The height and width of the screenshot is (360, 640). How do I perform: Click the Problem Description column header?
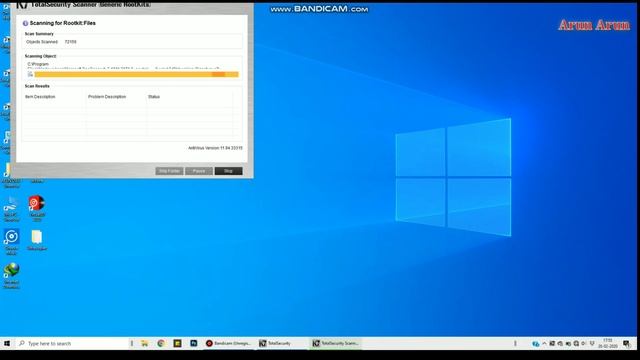point(107,97)
